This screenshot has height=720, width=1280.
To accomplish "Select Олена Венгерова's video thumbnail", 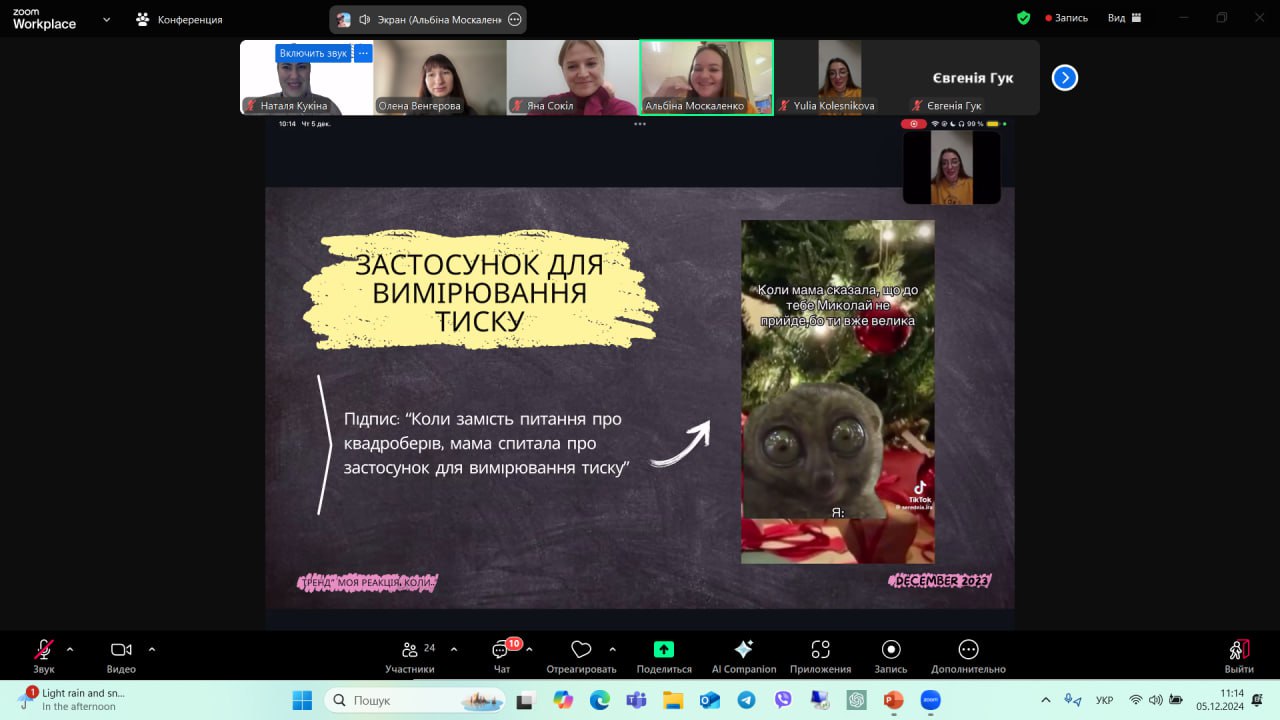I will [440, 77].
